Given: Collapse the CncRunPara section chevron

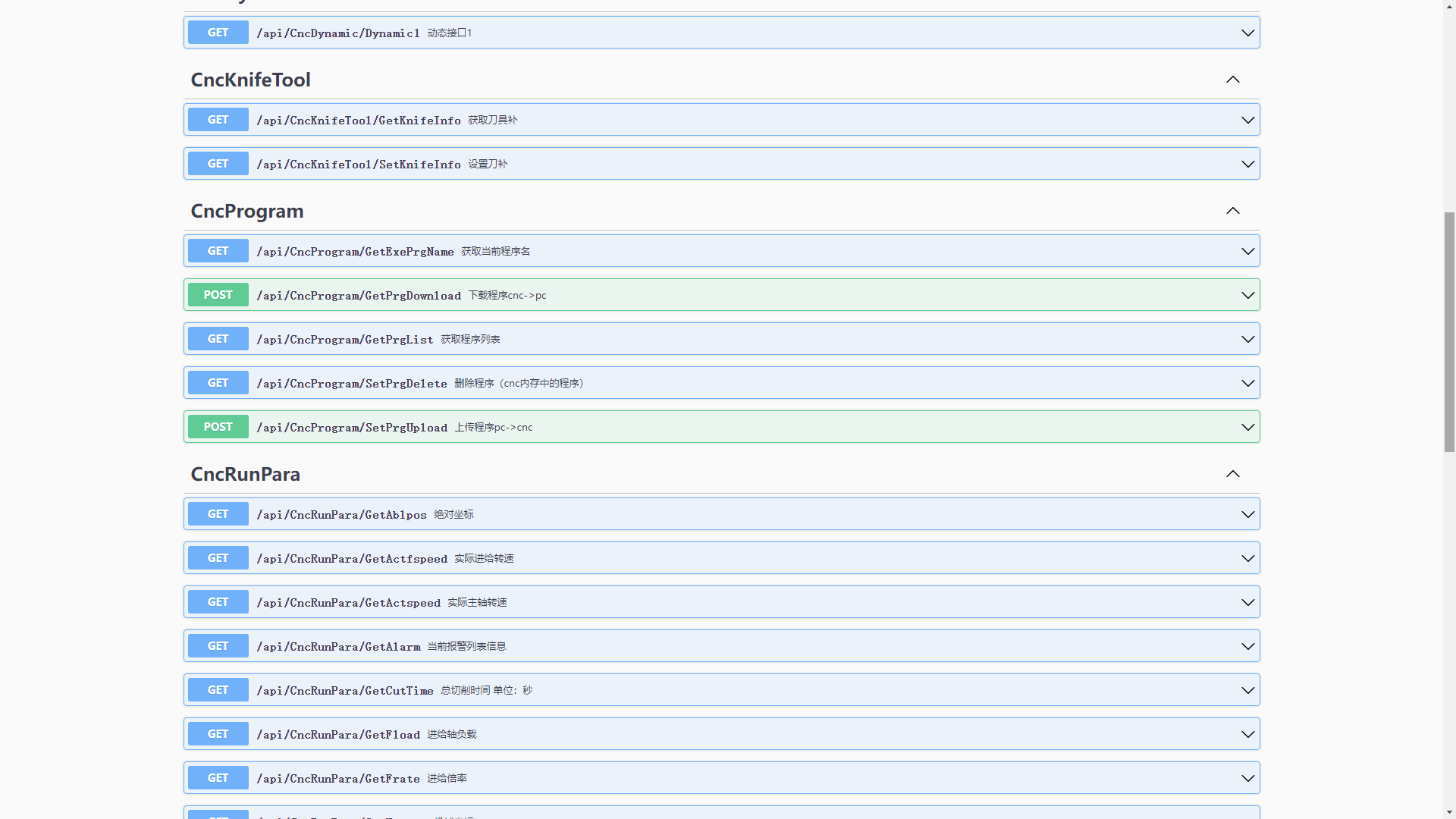Looking at the screenshot, I should click(x=1233, y=474).
